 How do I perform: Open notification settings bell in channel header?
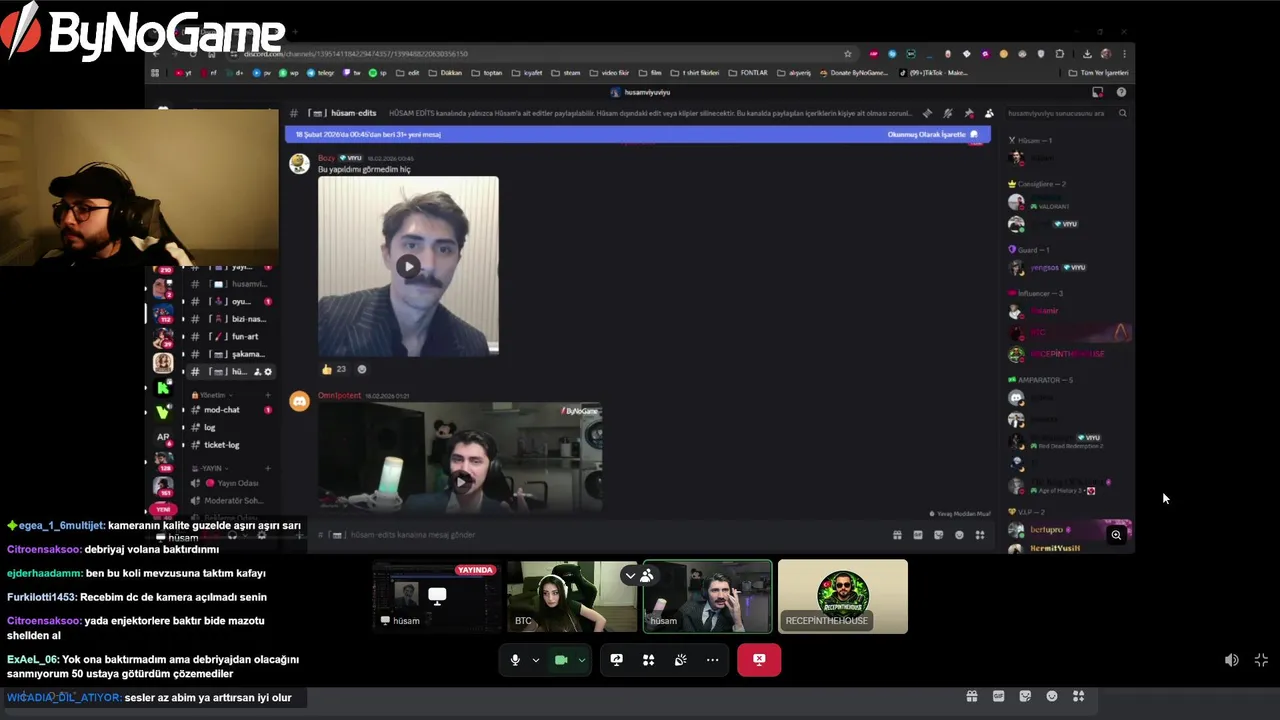coord(948,113)
